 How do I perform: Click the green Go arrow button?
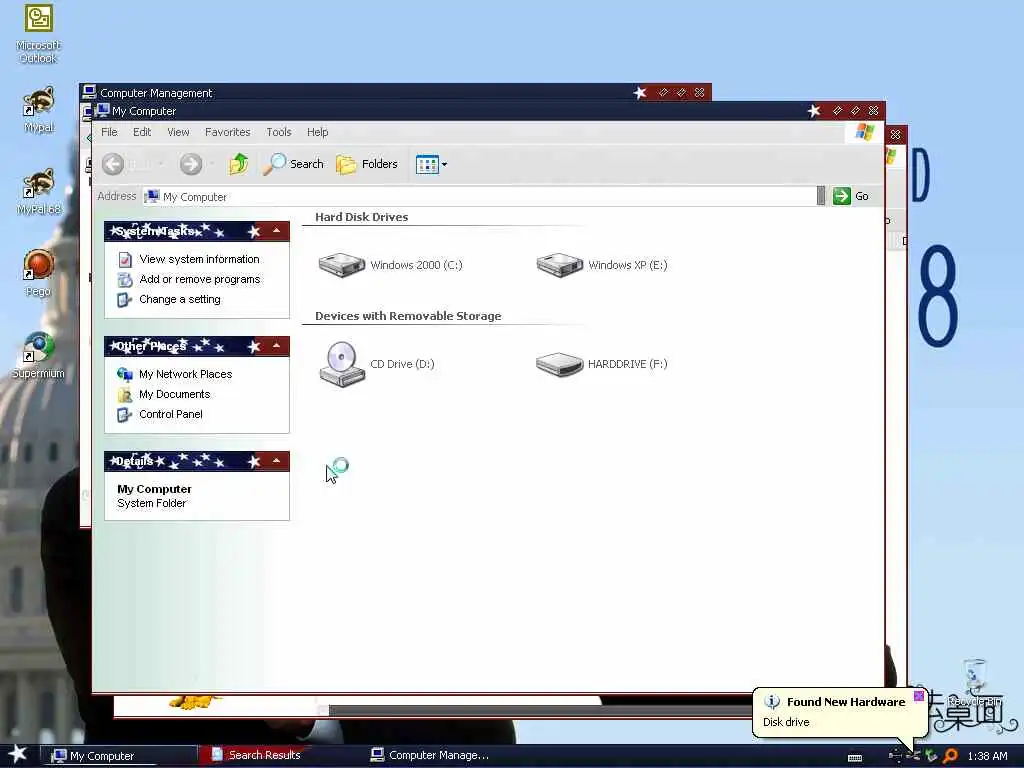click(x=842, y=196)
